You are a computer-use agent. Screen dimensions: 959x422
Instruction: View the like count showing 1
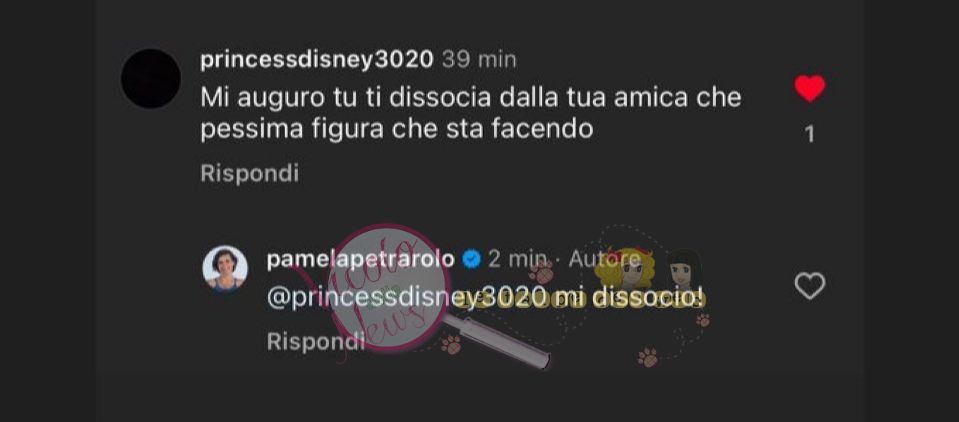(810, 134)
